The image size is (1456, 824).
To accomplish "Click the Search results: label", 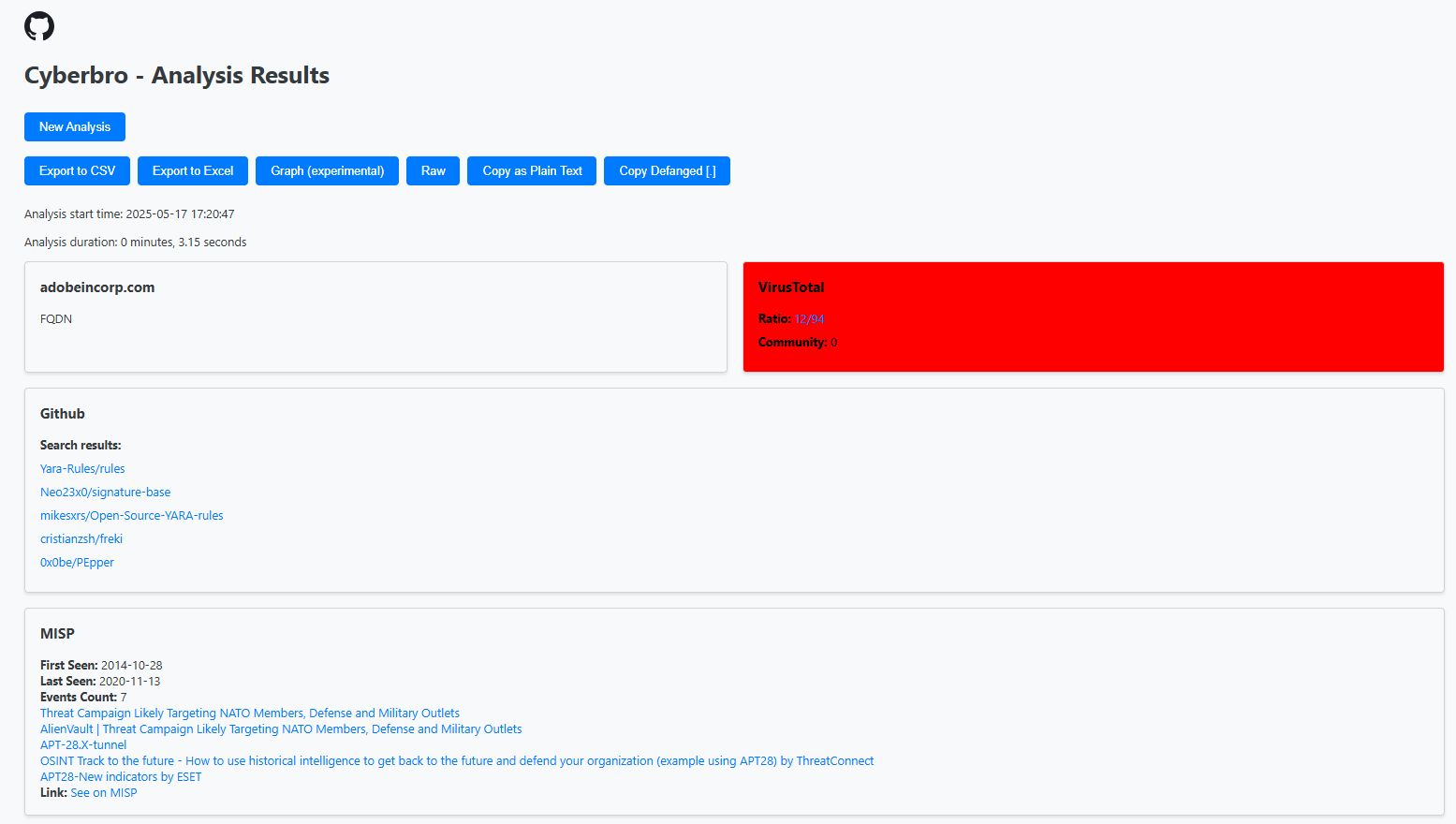I will tap(81, 446).
